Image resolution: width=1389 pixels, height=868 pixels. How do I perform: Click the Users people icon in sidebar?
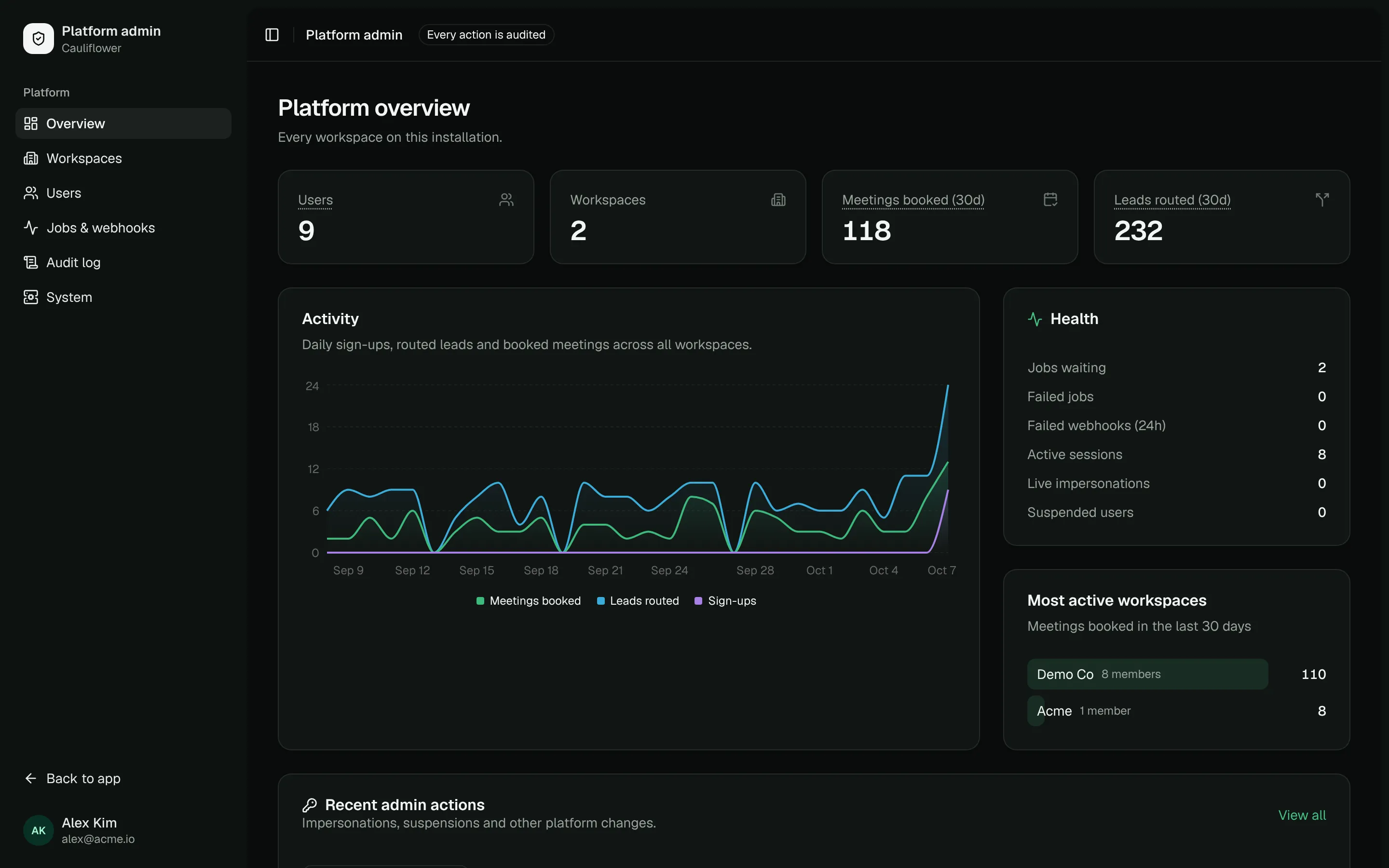[30, 193]
